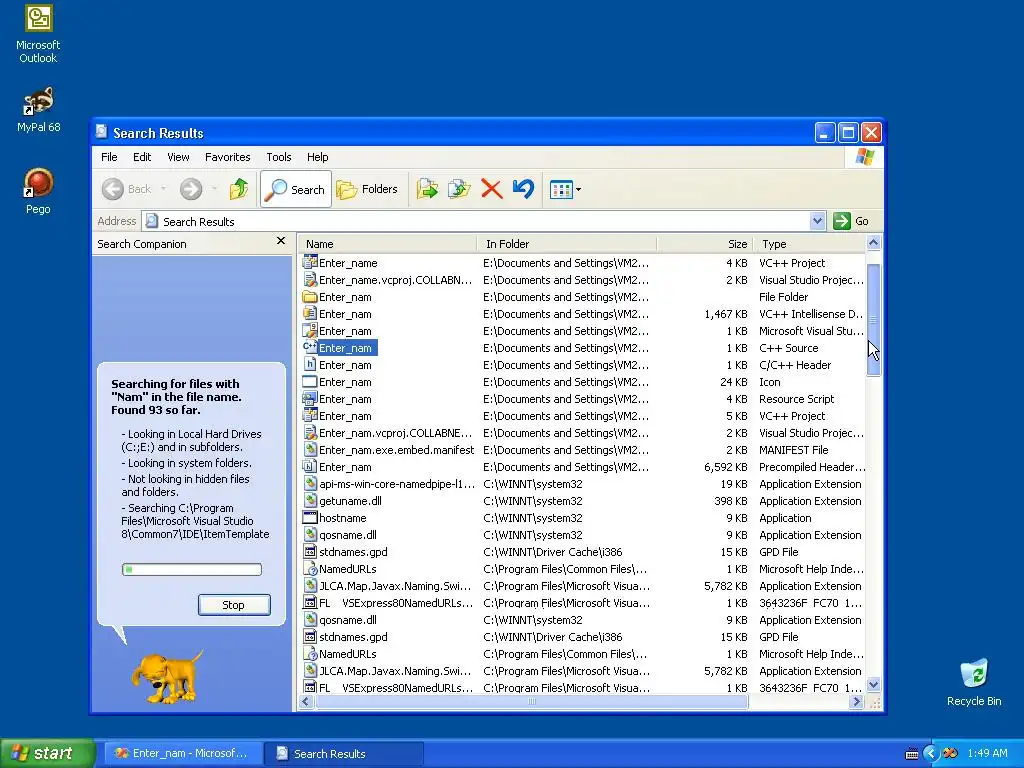Click the Up folder toolbar icon
This screenshot has height=768, width=1024.
coord(238,189)
